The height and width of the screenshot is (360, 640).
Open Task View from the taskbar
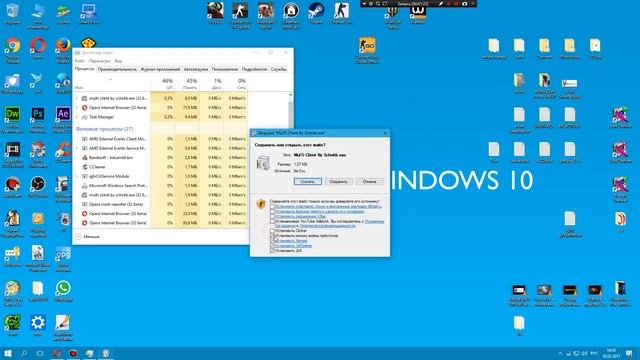(40, 353)
